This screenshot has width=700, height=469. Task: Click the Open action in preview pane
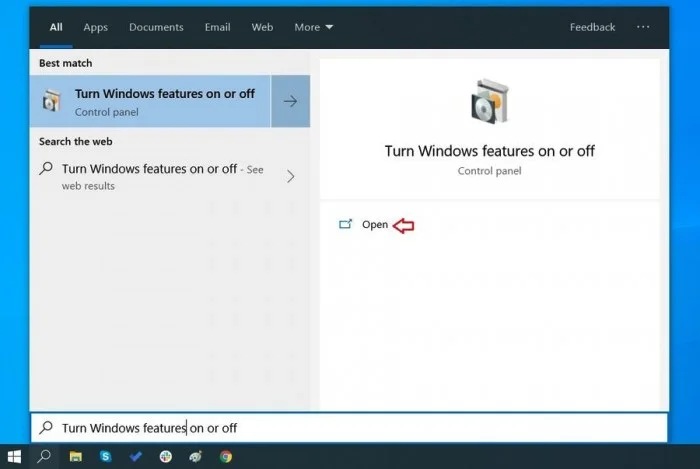[375, 224]
